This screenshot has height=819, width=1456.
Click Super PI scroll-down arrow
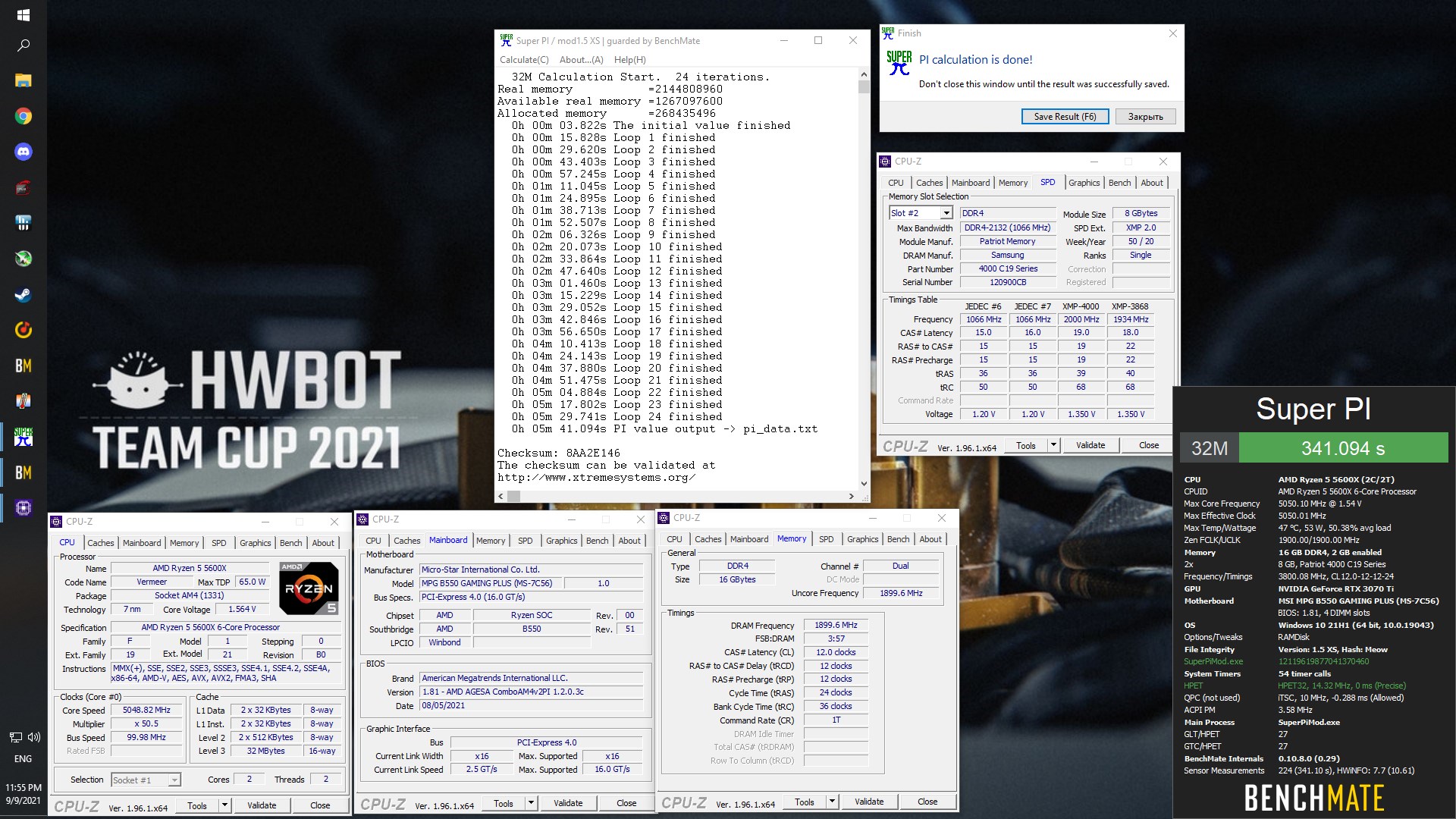[x=864, y=484]
